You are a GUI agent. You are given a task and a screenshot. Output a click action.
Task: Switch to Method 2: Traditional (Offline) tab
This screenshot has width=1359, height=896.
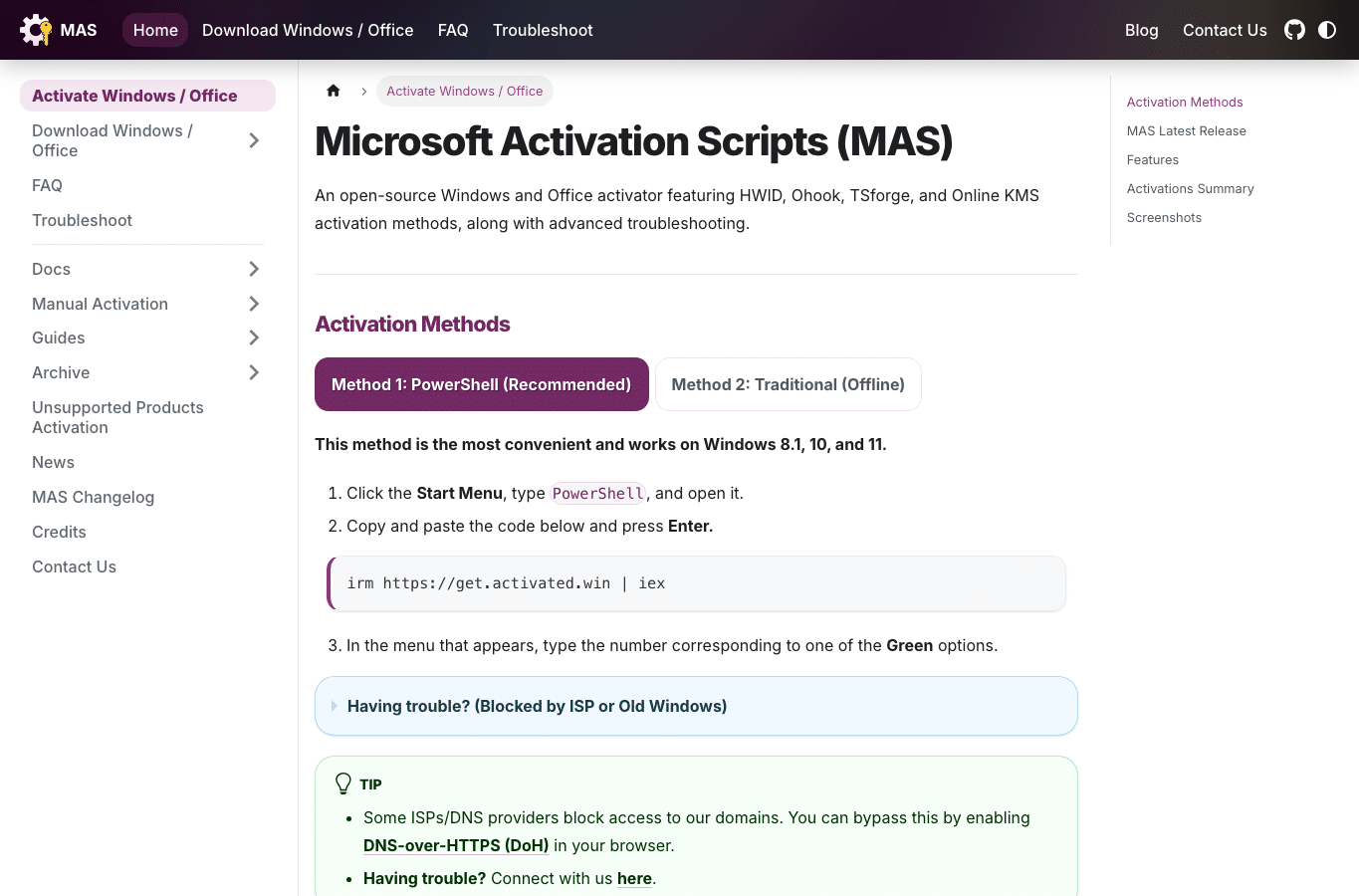coord(789,384)
